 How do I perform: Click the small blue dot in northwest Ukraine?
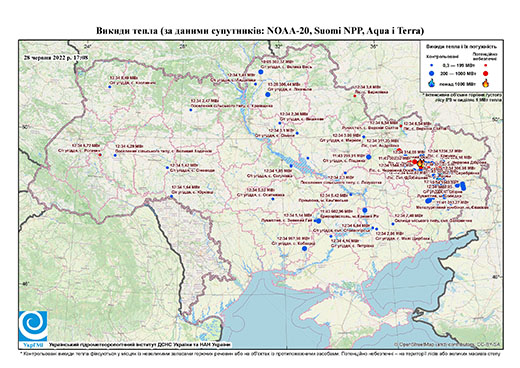tap(109, 87)
